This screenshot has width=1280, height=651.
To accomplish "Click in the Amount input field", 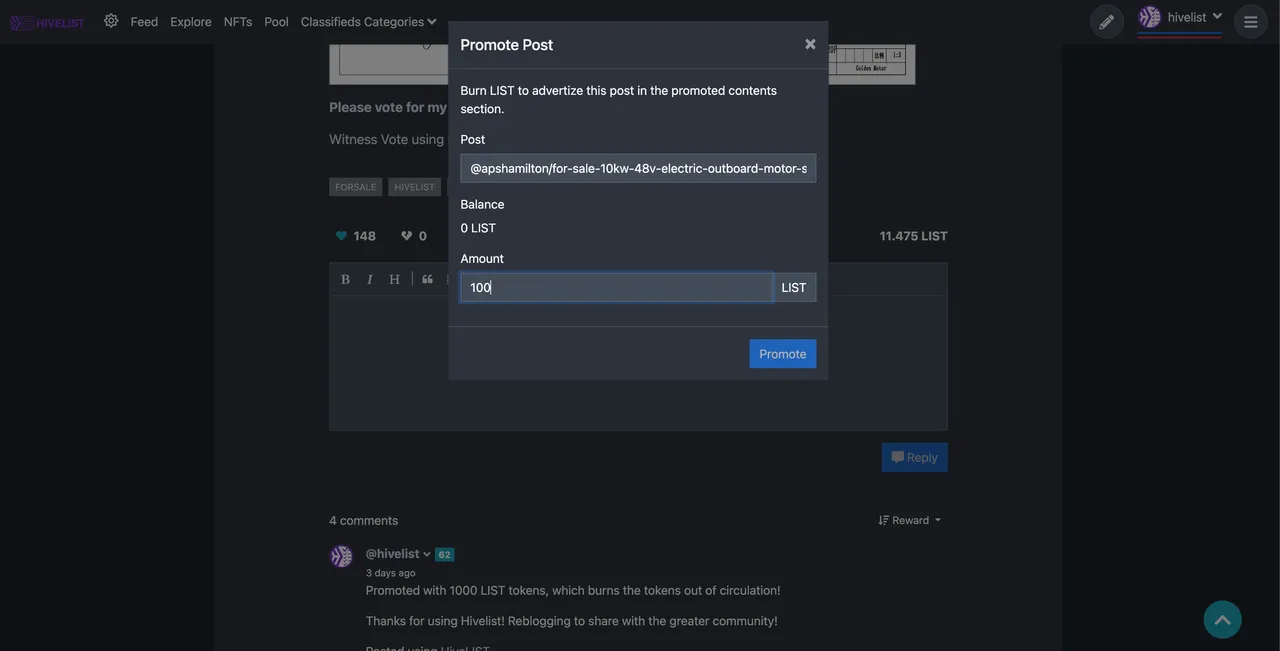I will click(617, 287).
